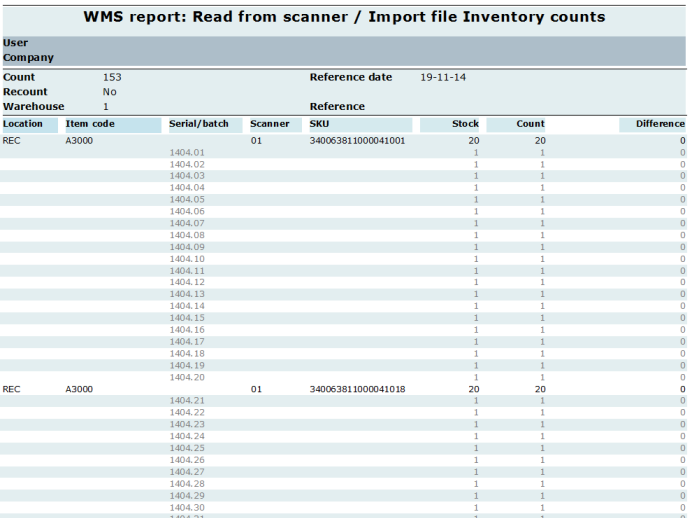Click the reference date value 19-11-14
The height and width of the screenshot is (518, 688).
(x=436, y=77)
